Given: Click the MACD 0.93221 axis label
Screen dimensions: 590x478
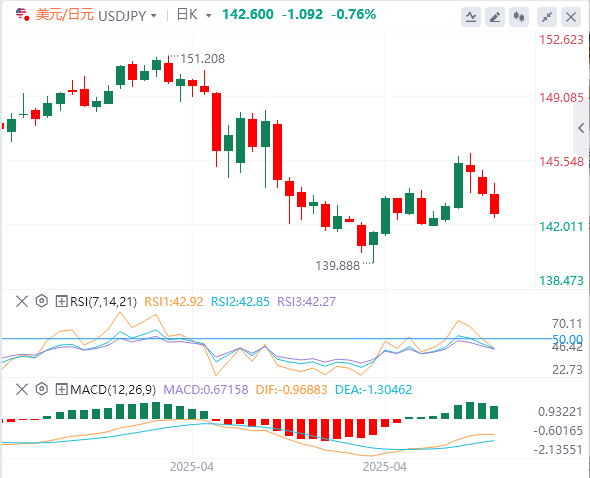Looking at the screenshot, I should (560, 412).
